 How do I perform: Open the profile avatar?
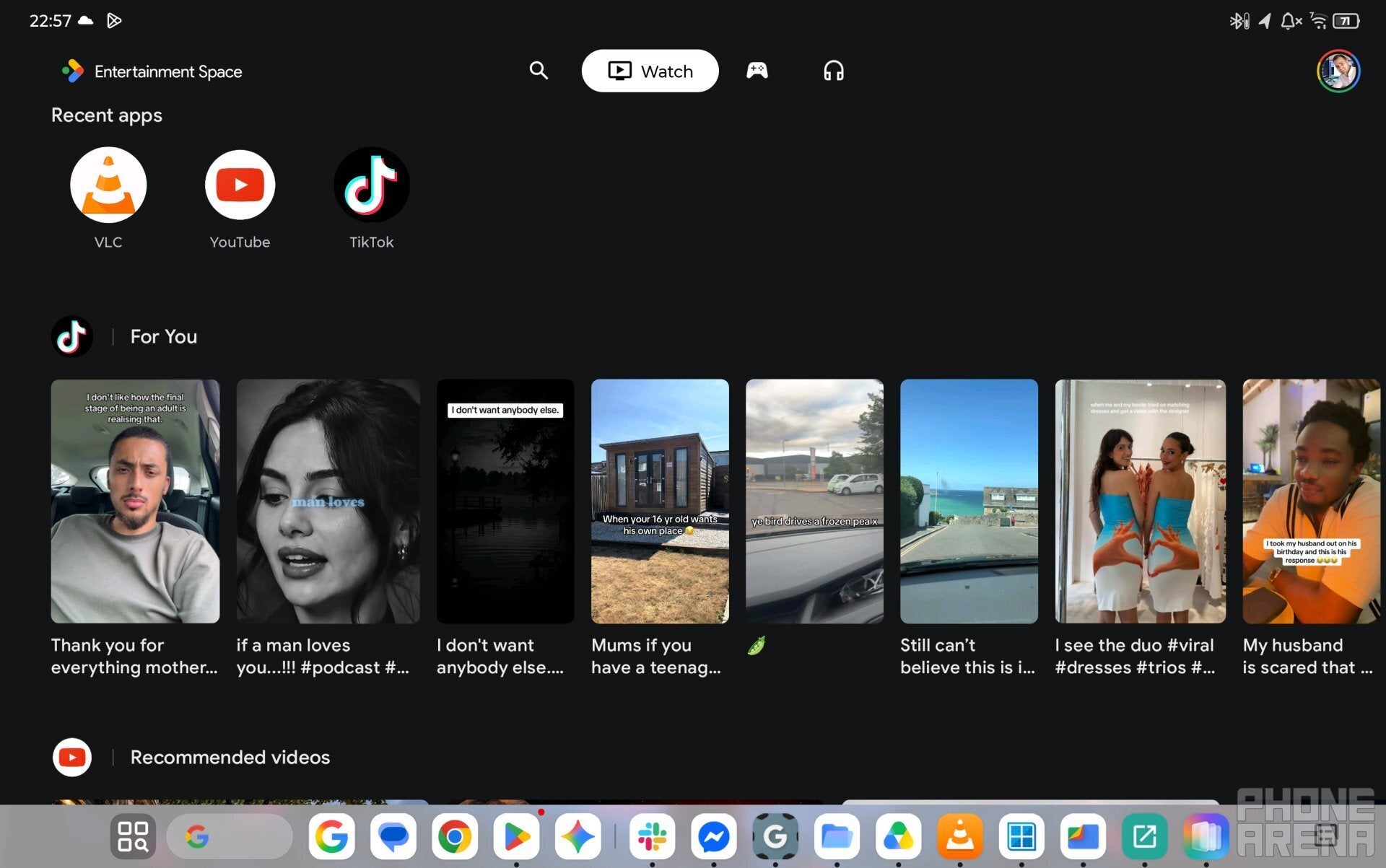(x=1338, y=71)
